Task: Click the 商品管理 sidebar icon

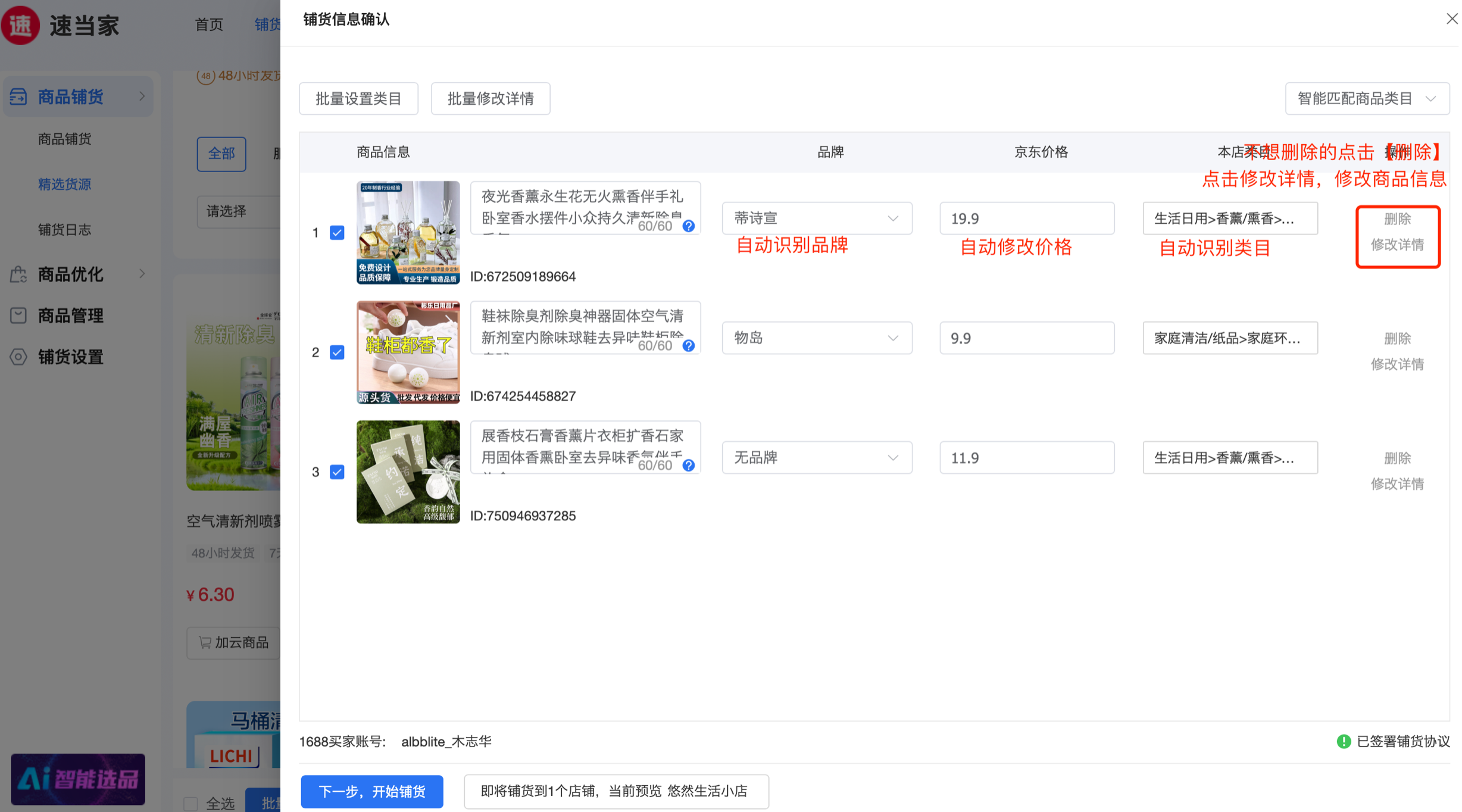Action: pos(18,316)
